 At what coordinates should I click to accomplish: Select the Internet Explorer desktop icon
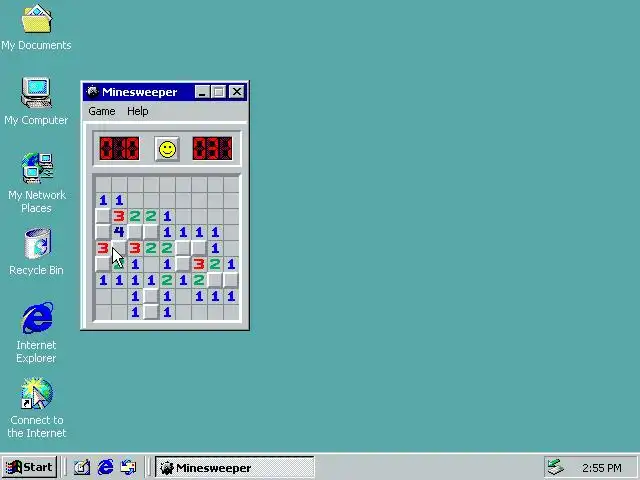coord(38,318)
